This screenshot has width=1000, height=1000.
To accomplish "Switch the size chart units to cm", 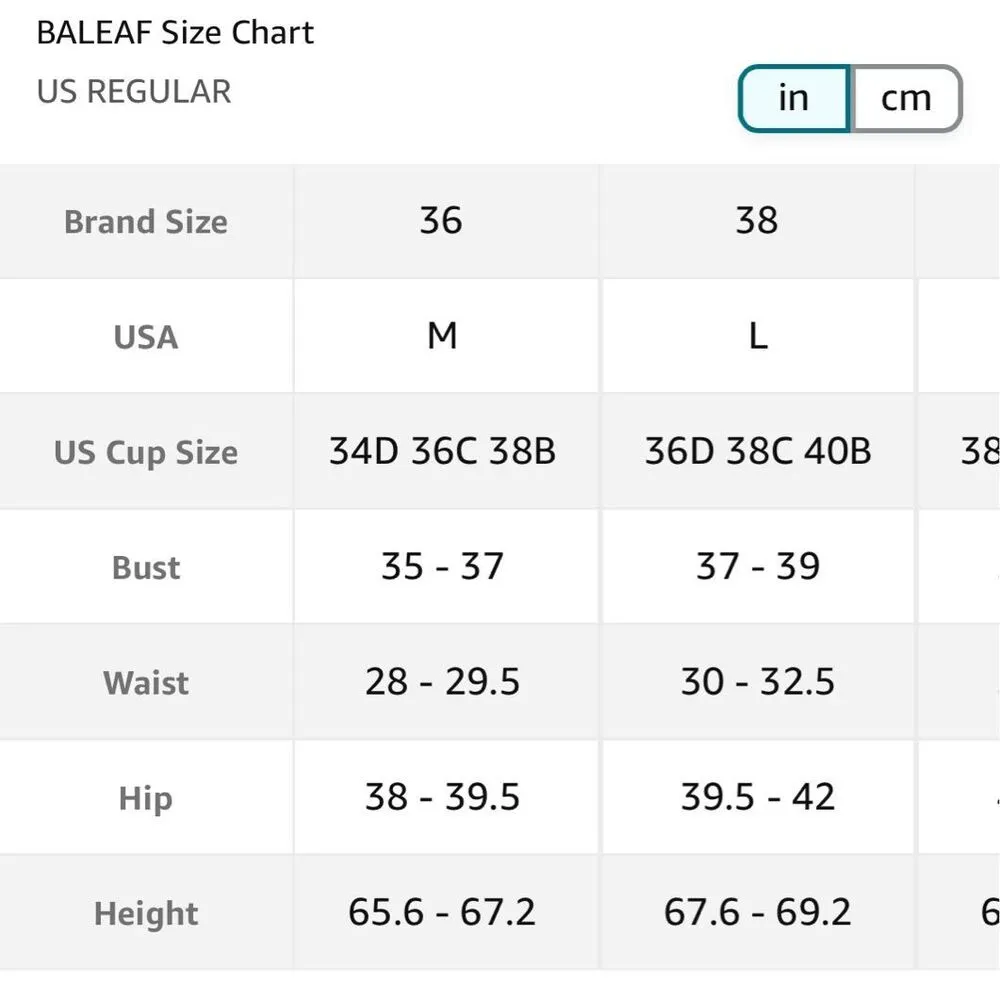I will (906, 98).
